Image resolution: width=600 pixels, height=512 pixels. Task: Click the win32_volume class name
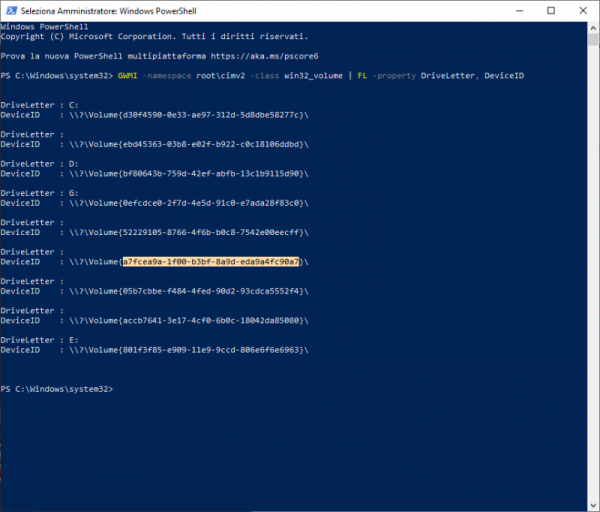313,76
